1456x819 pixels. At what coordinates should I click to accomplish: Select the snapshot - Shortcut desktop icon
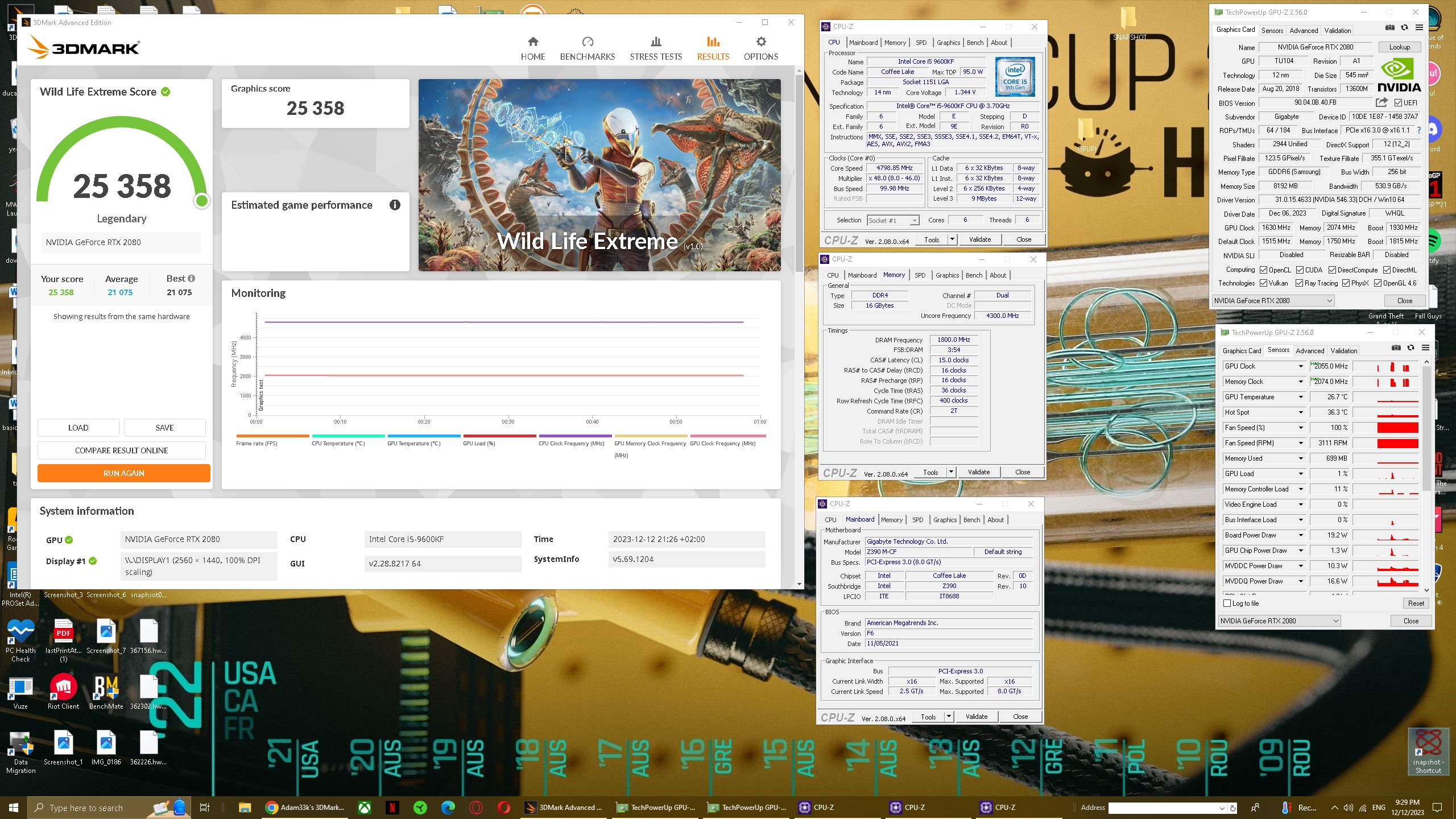point(1428,752)
